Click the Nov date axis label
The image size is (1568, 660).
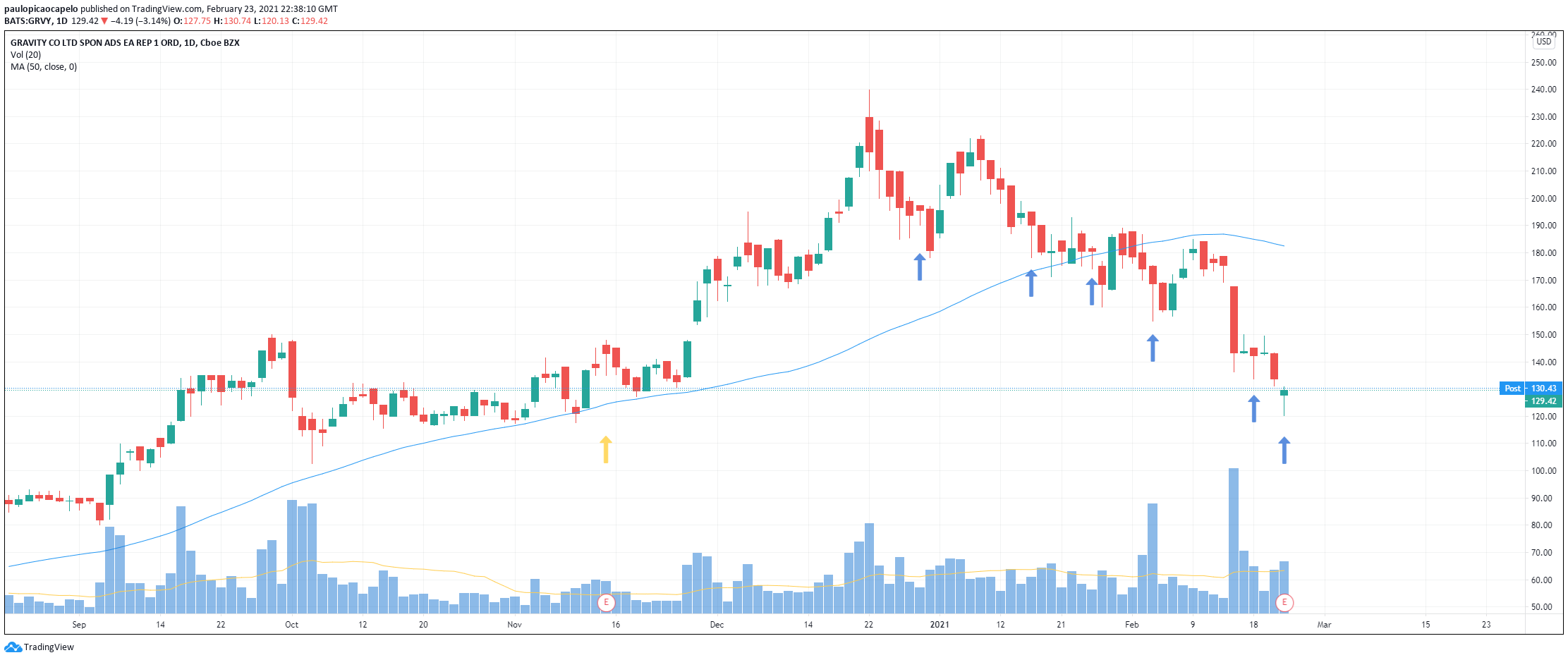click(x=514, y=625)
